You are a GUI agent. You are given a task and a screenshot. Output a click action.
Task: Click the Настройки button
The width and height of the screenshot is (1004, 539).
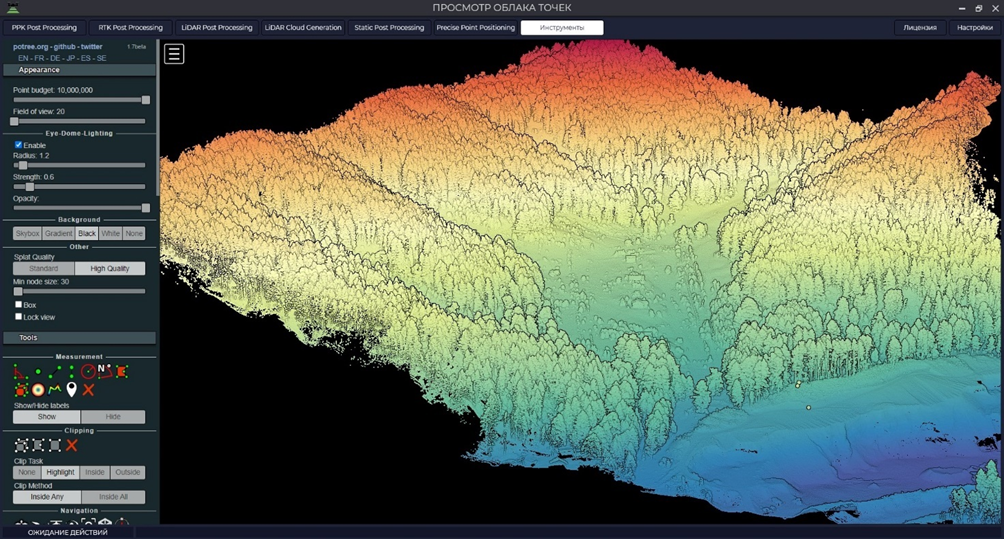pyautogui.click(x=975, y=28)
